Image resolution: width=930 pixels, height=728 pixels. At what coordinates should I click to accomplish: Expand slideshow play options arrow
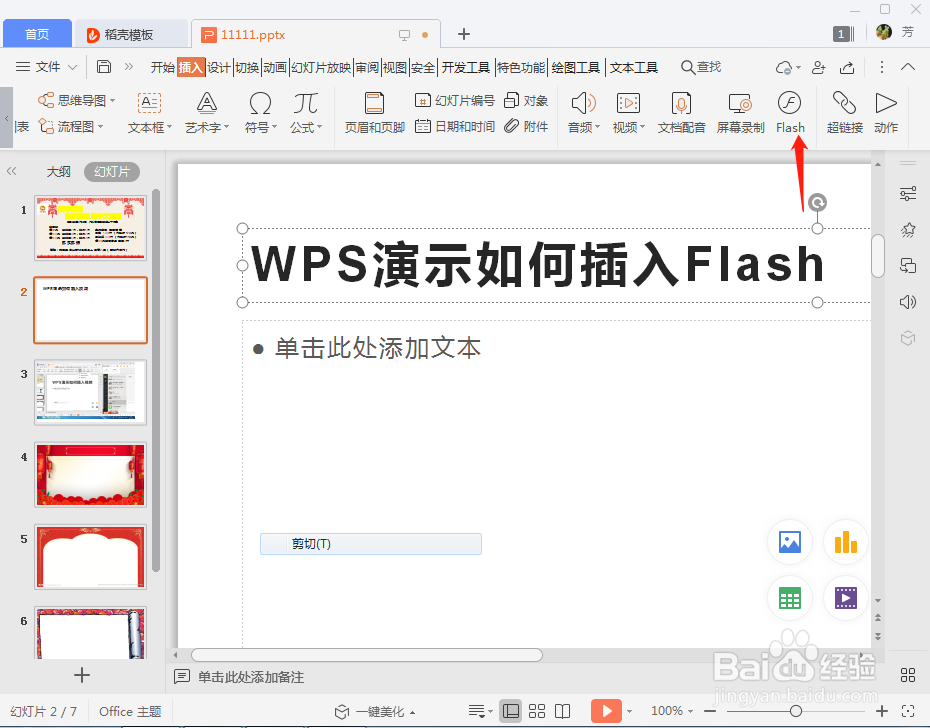tap(629, 711)
